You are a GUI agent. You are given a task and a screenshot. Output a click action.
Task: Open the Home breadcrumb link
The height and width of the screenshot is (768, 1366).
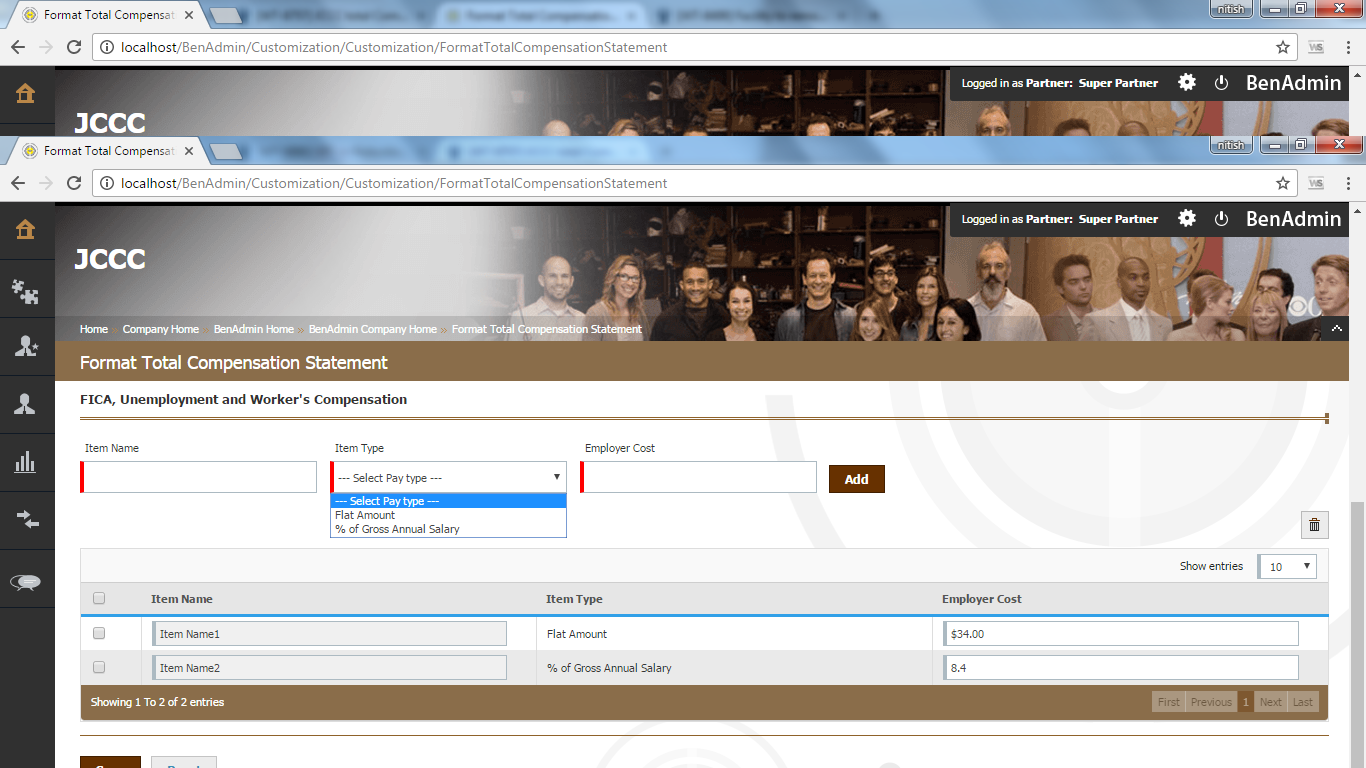pyautogui.click(x=94, y=329)
